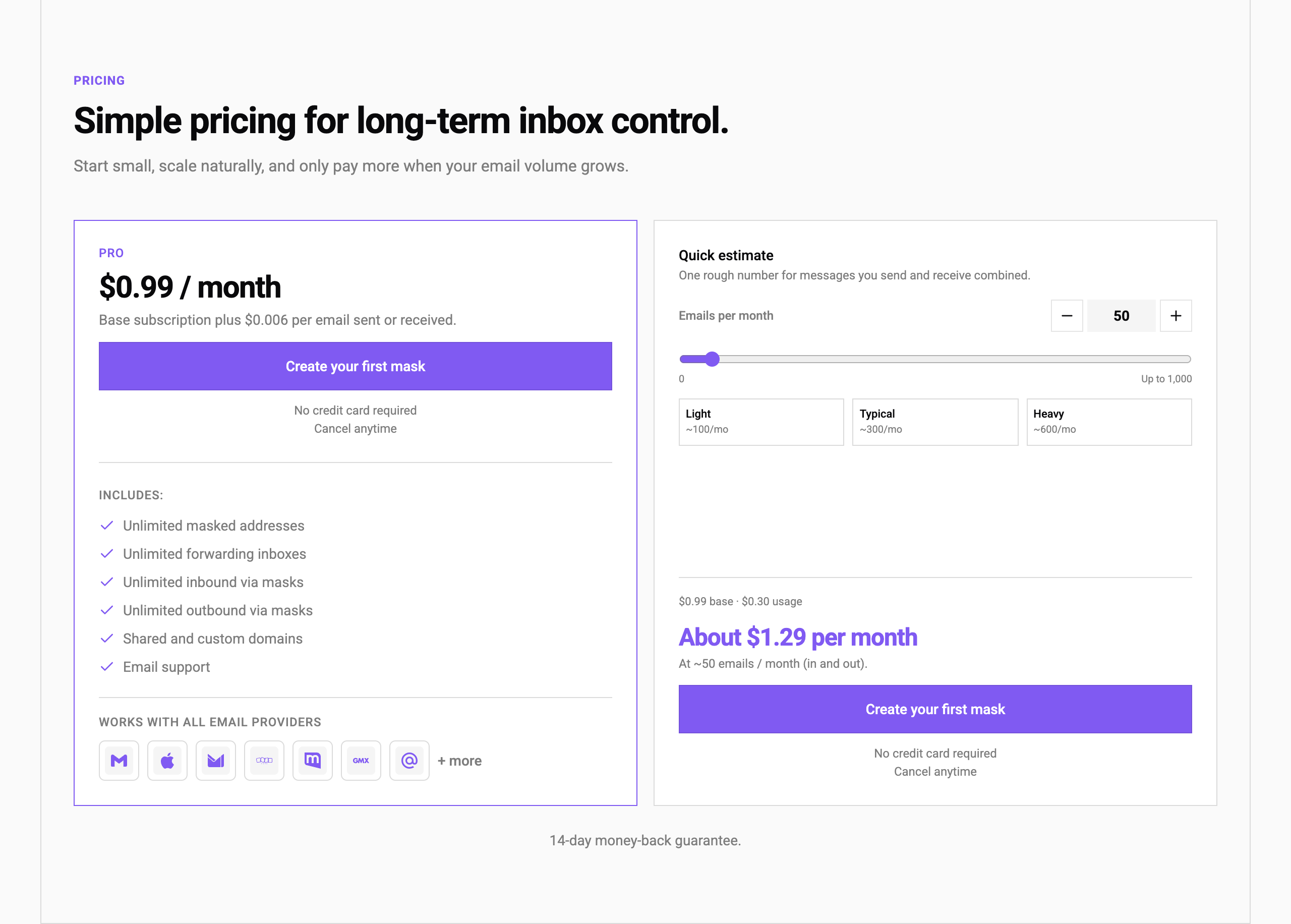The width and height of the screenshot is (1291, 924).
Task: Click checkmark beside Unlimited masked addresses
Action: (x=107, y=526)
